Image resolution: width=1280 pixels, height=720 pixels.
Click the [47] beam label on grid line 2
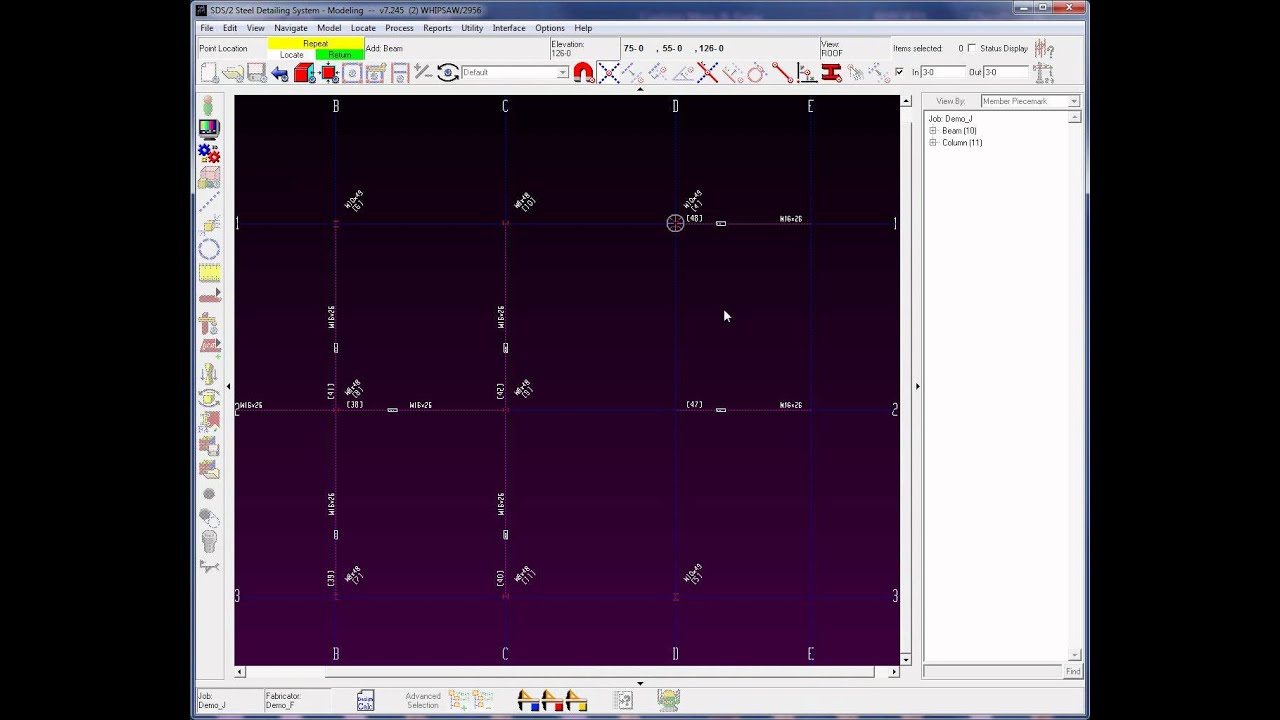(694, 405)
